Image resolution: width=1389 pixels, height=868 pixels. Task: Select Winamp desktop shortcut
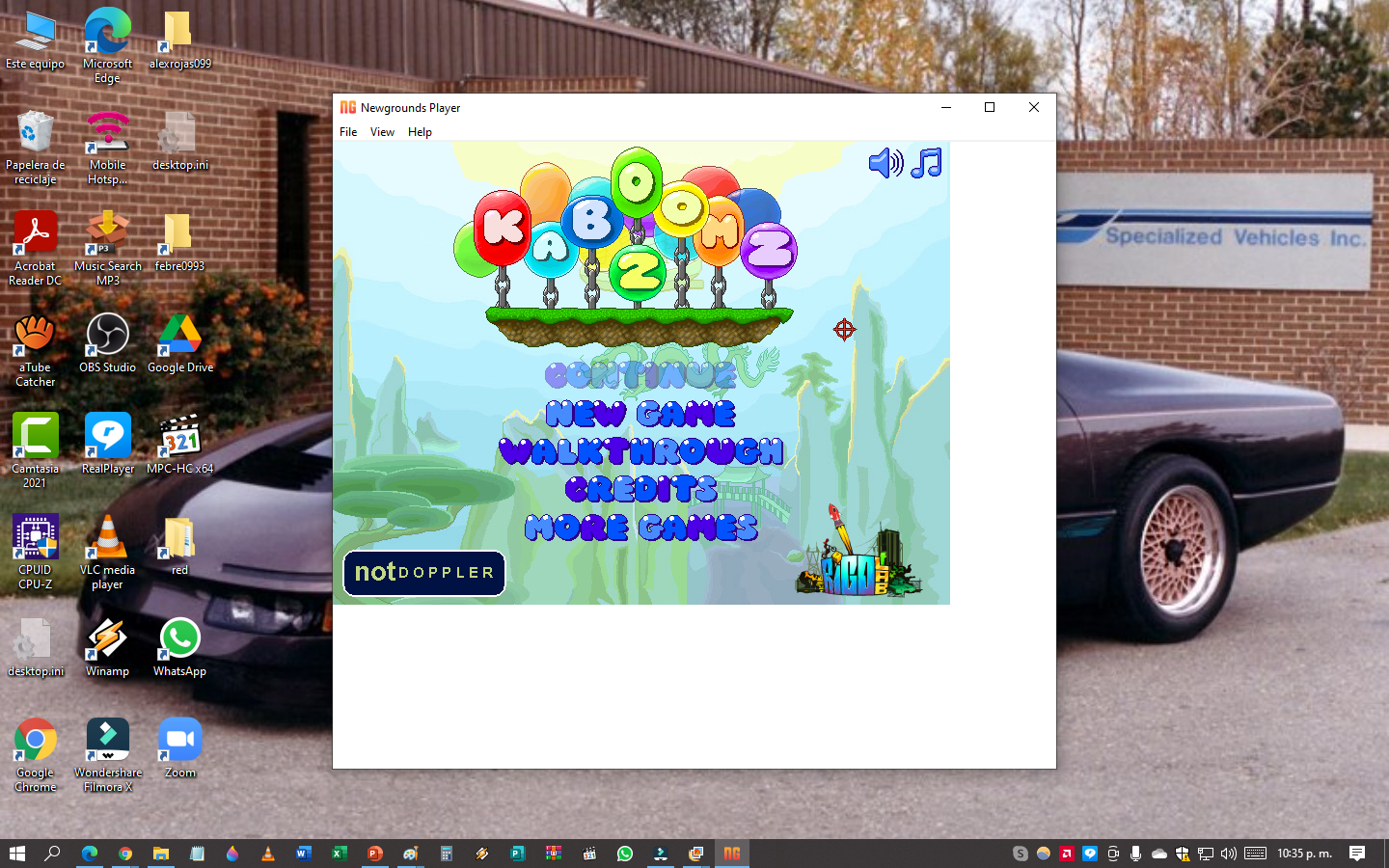[108, 647]
